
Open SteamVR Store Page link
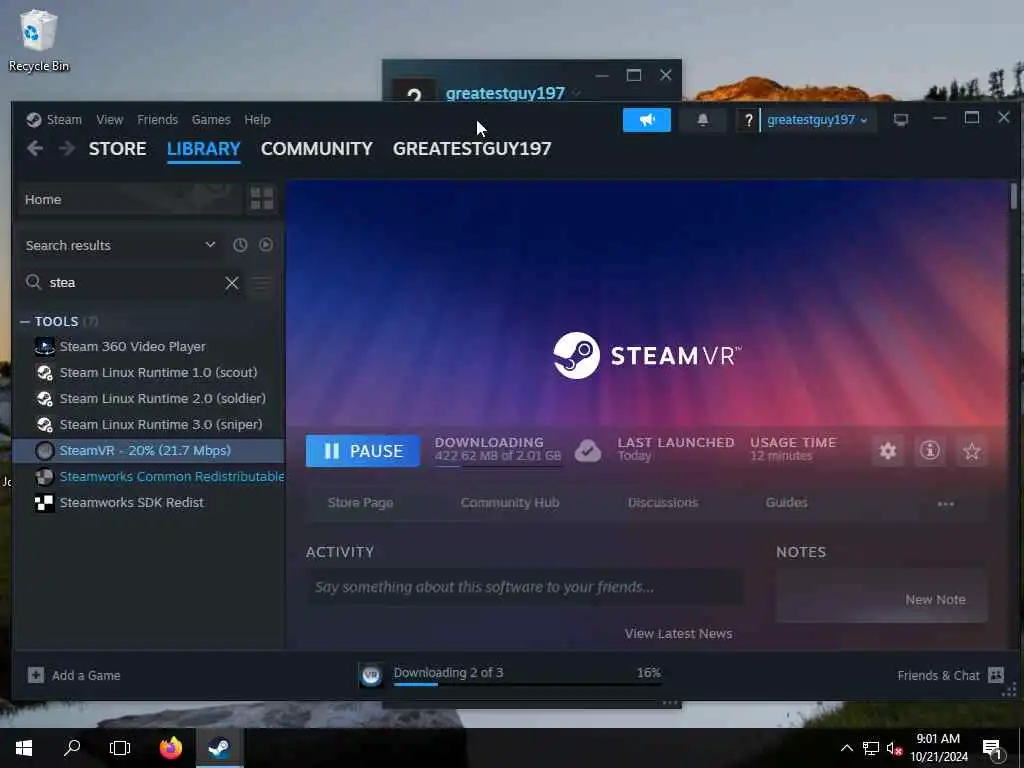coord(360,503)
